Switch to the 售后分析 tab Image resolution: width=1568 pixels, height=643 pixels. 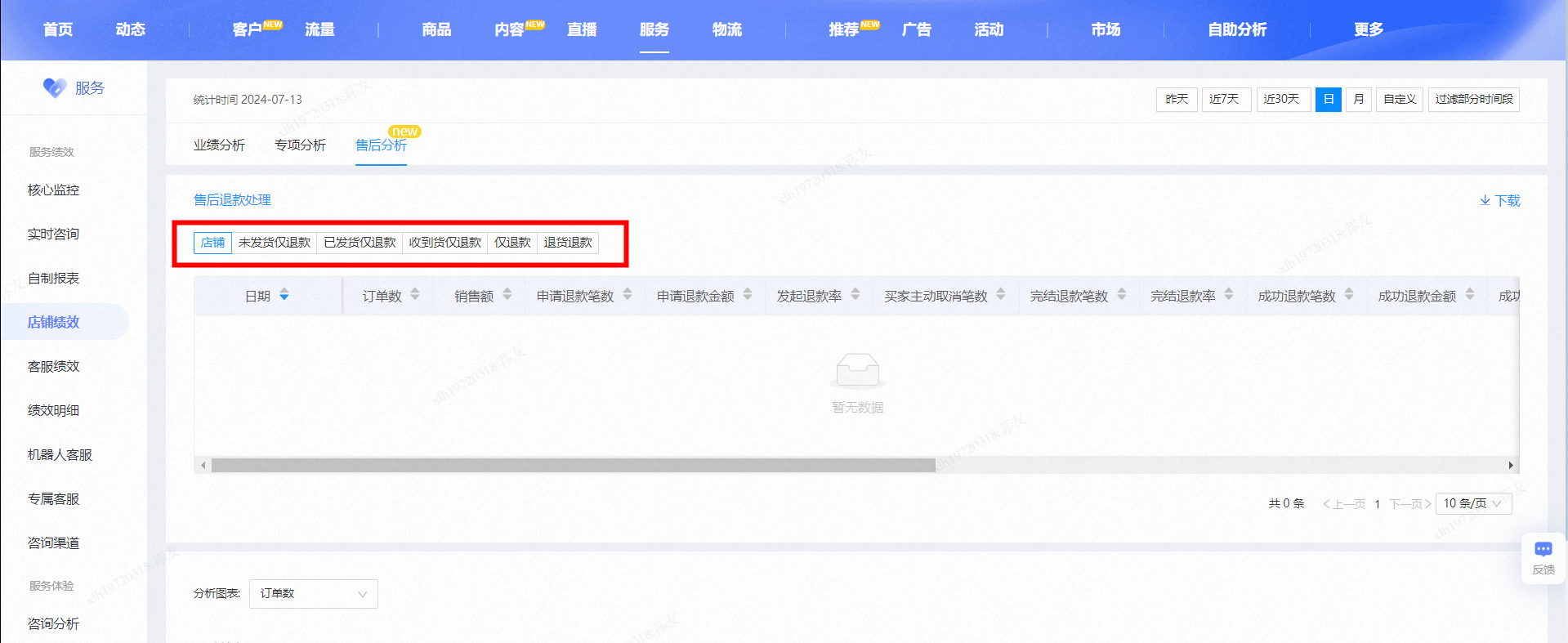381,145
